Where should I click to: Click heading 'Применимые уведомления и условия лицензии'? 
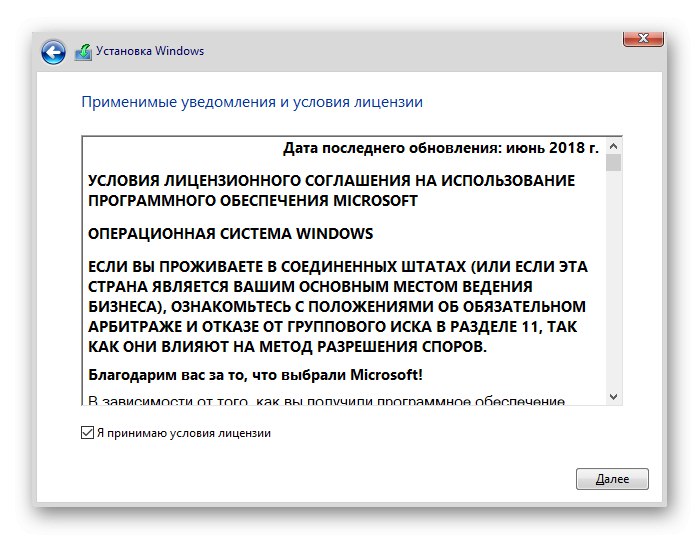[252, 102]
